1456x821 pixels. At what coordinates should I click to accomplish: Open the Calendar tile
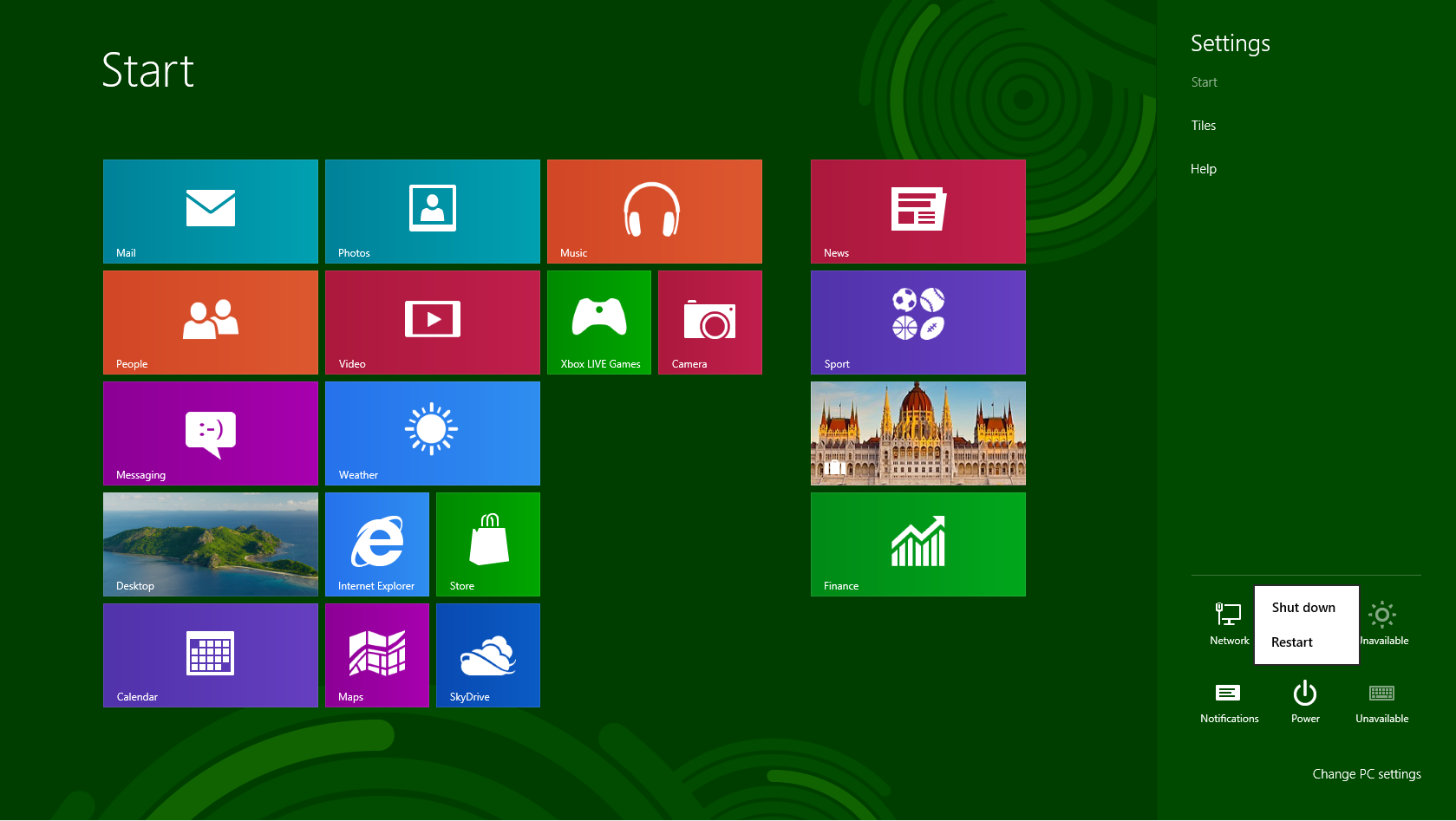tap(211, 655)
